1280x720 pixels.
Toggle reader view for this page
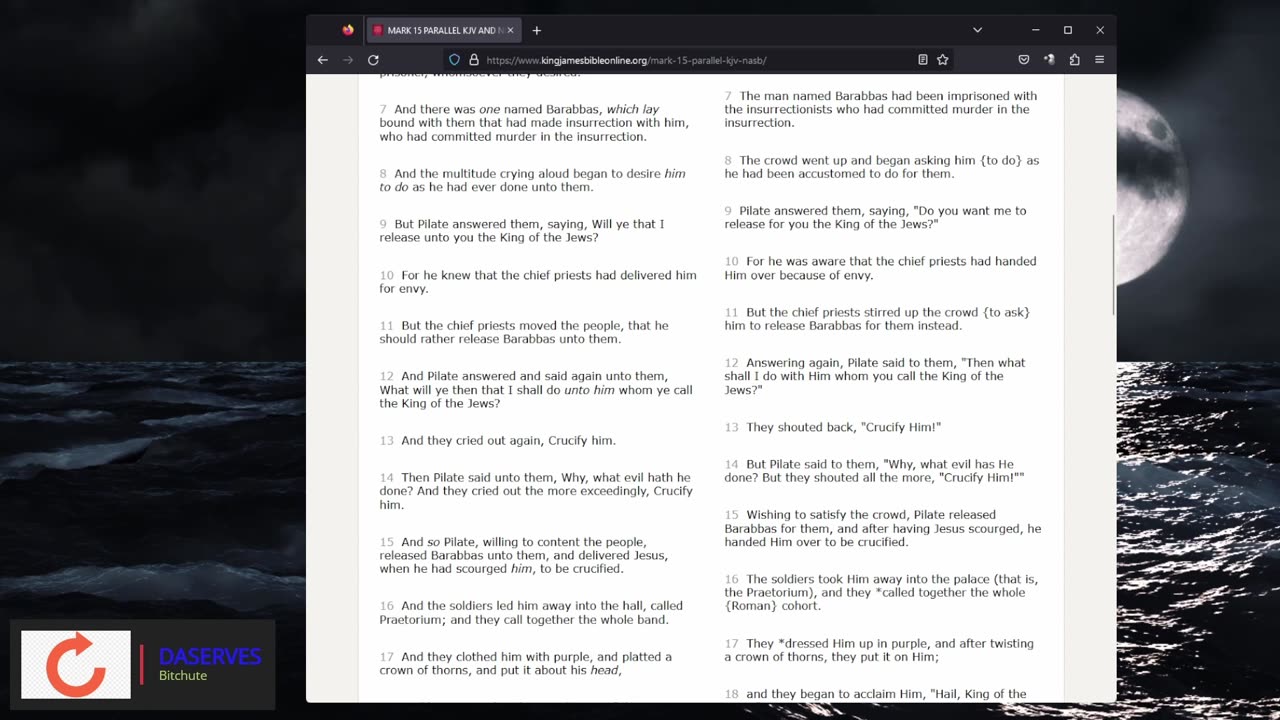tap(923, 60)
